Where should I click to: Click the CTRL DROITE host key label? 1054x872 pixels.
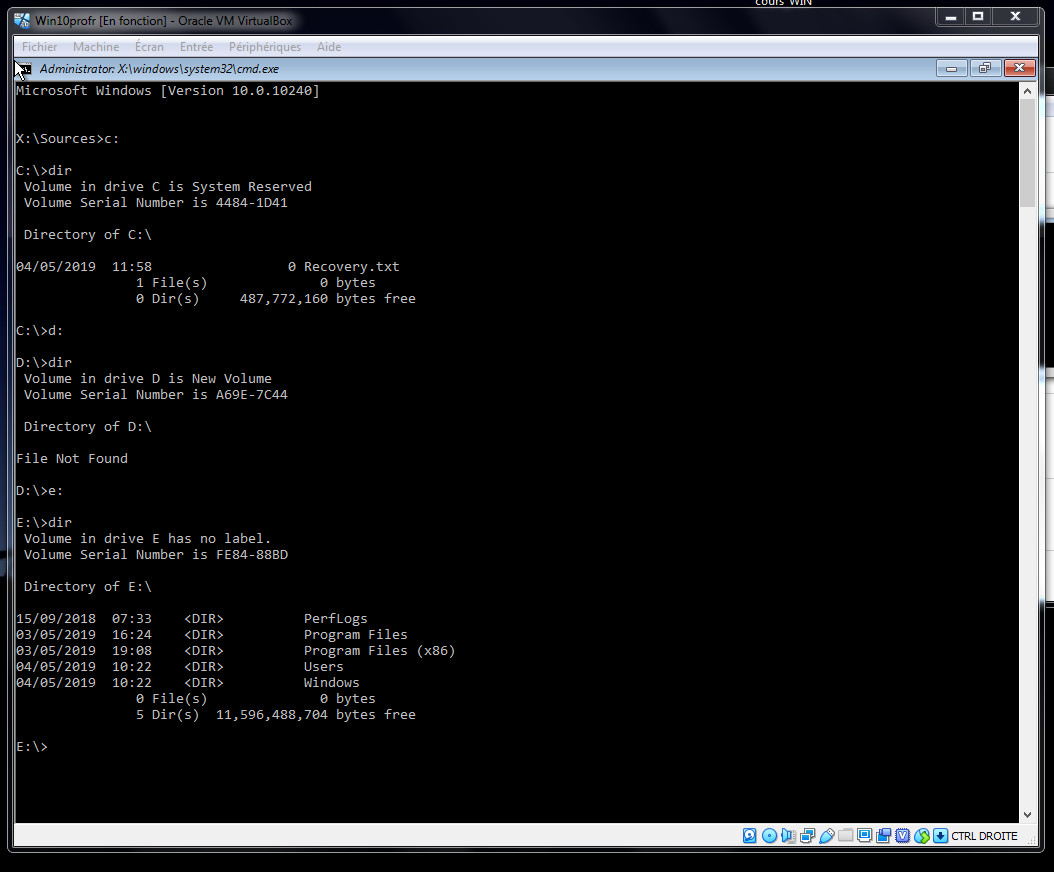[984, 836]
